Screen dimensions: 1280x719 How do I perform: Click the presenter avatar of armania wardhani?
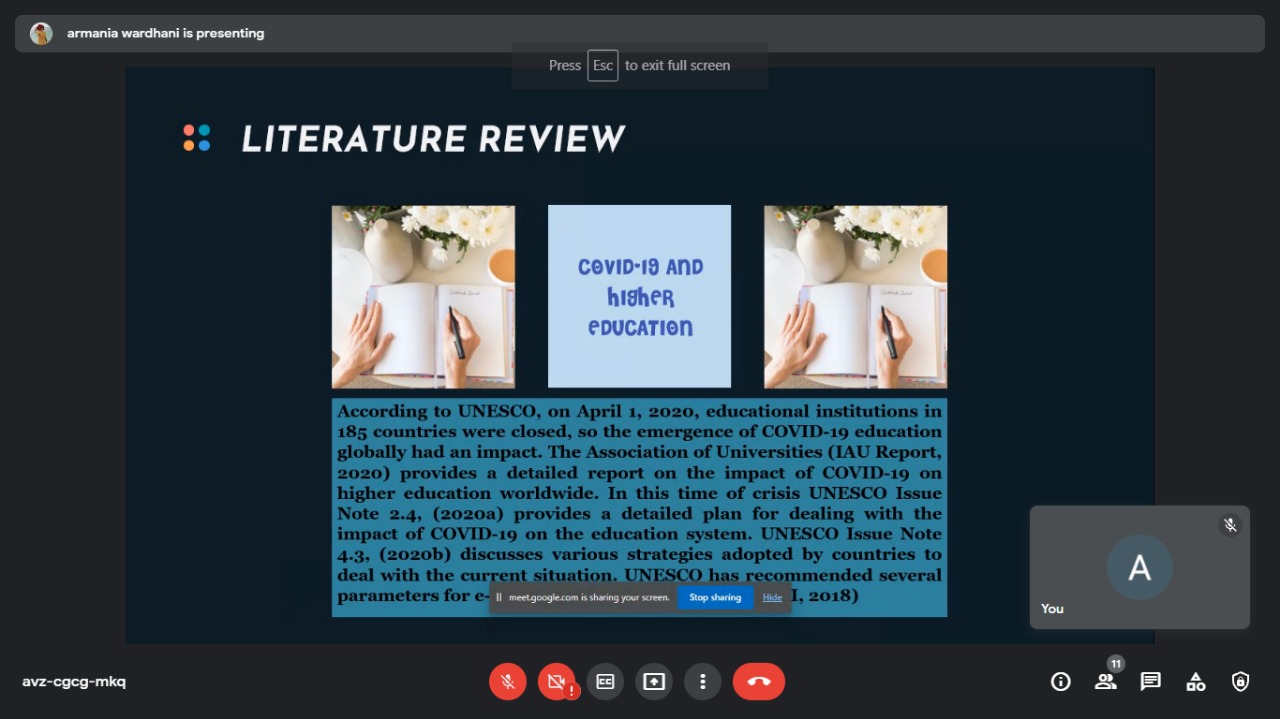pos(41,33)
